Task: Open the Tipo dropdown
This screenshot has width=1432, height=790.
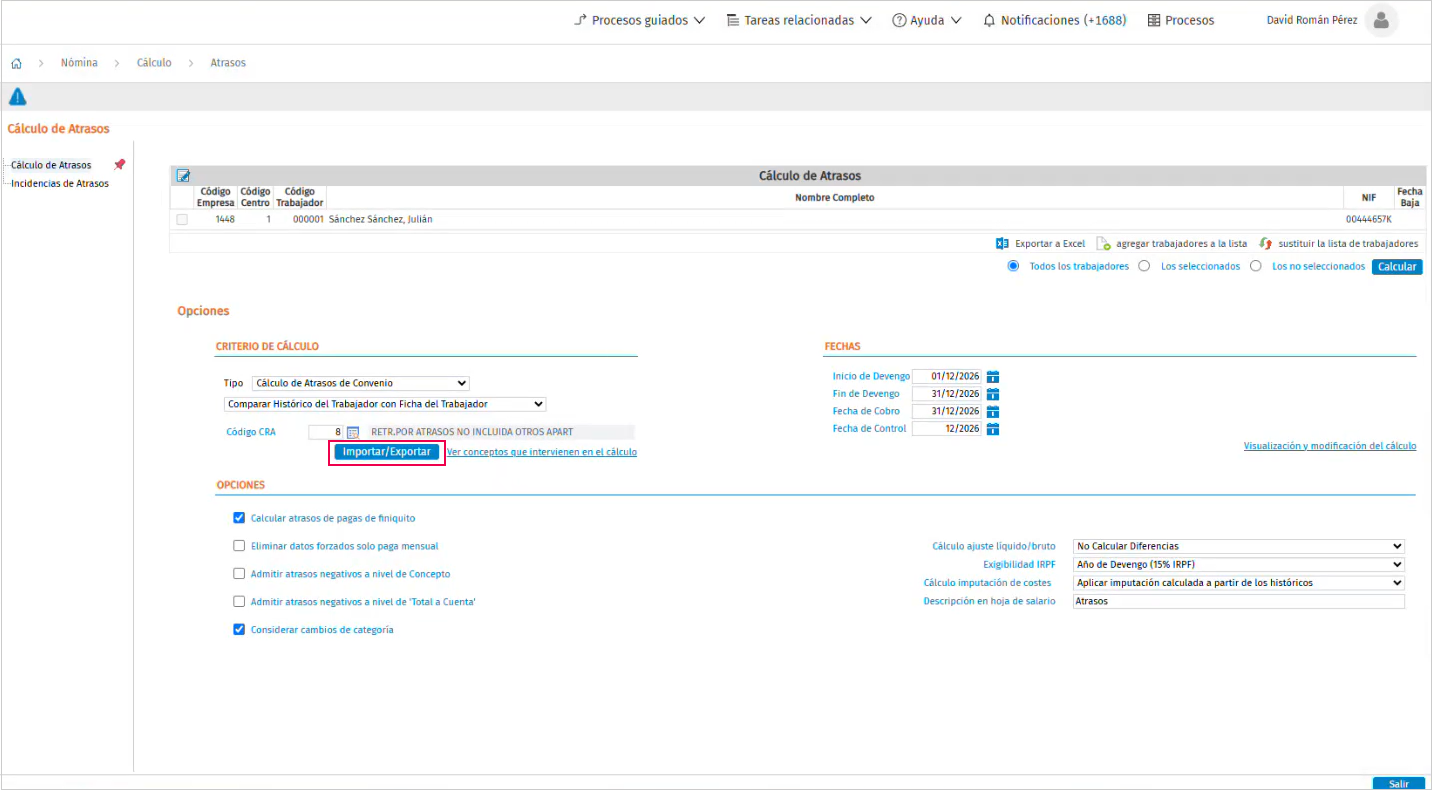Action: click(360, 383)
